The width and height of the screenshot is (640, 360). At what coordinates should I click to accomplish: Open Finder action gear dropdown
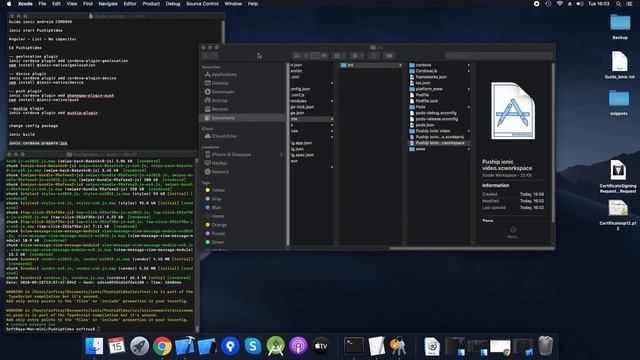click(358, 56)
